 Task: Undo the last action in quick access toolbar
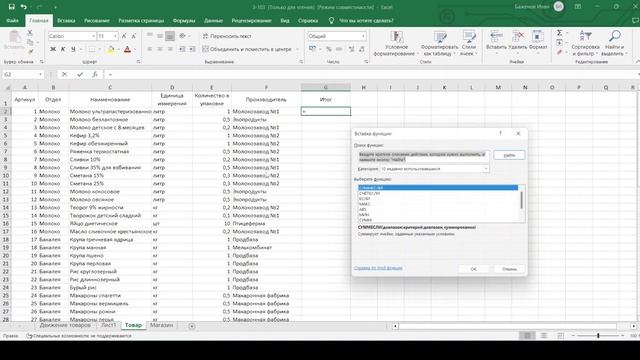(24, 7)
